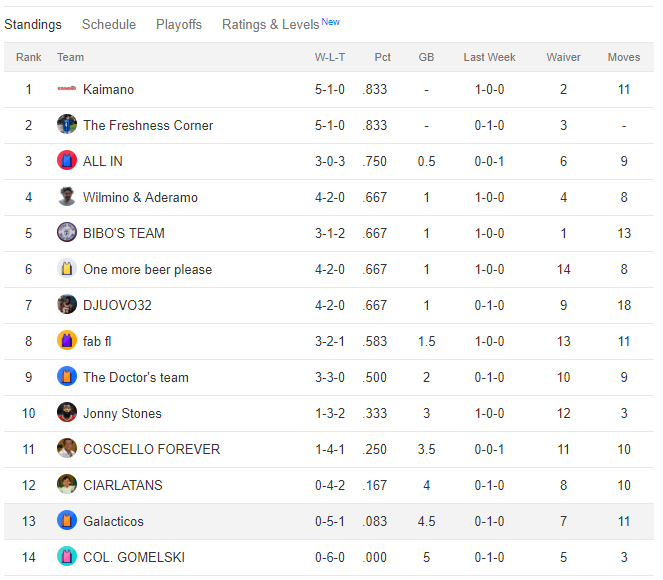
Task: Click the fab fl purple jersey icon
Action: click(x=67, y=341)
